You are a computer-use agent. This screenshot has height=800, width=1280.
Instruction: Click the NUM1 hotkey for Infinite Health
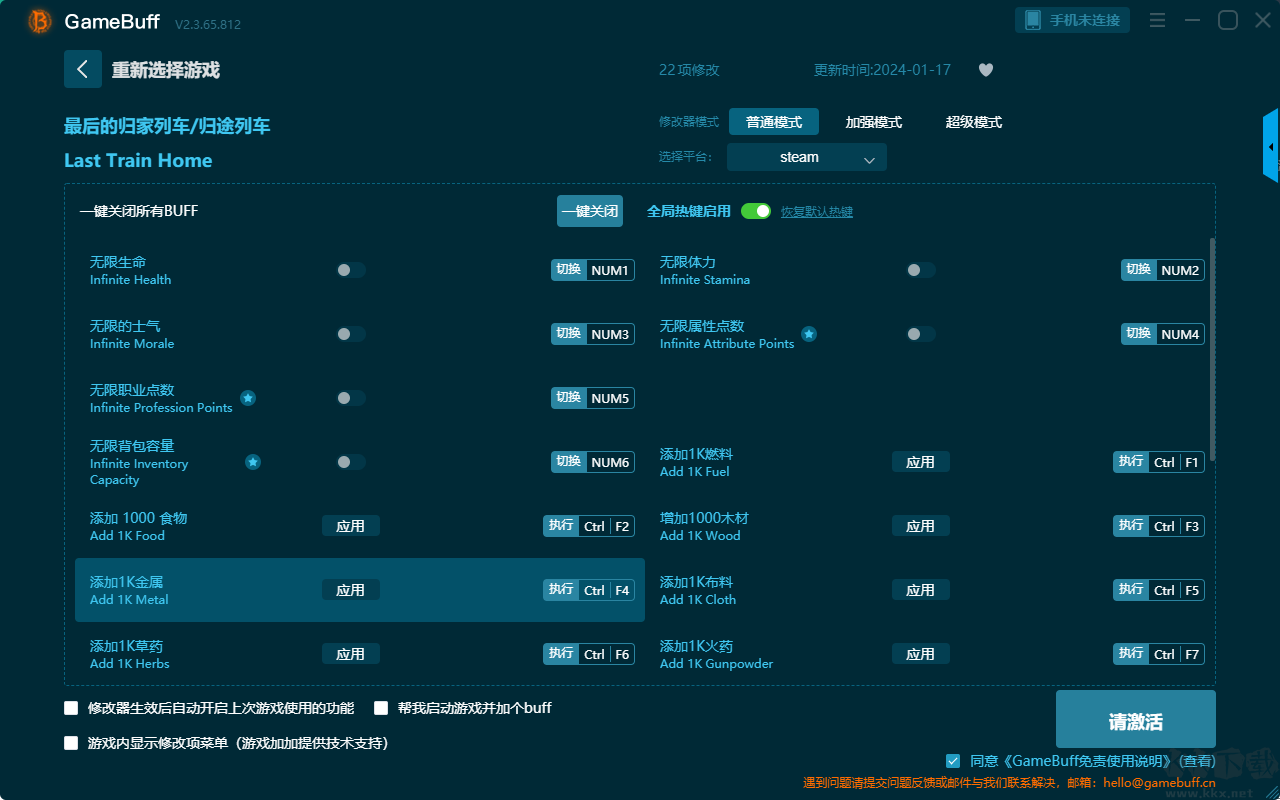(x=593, y=270)
